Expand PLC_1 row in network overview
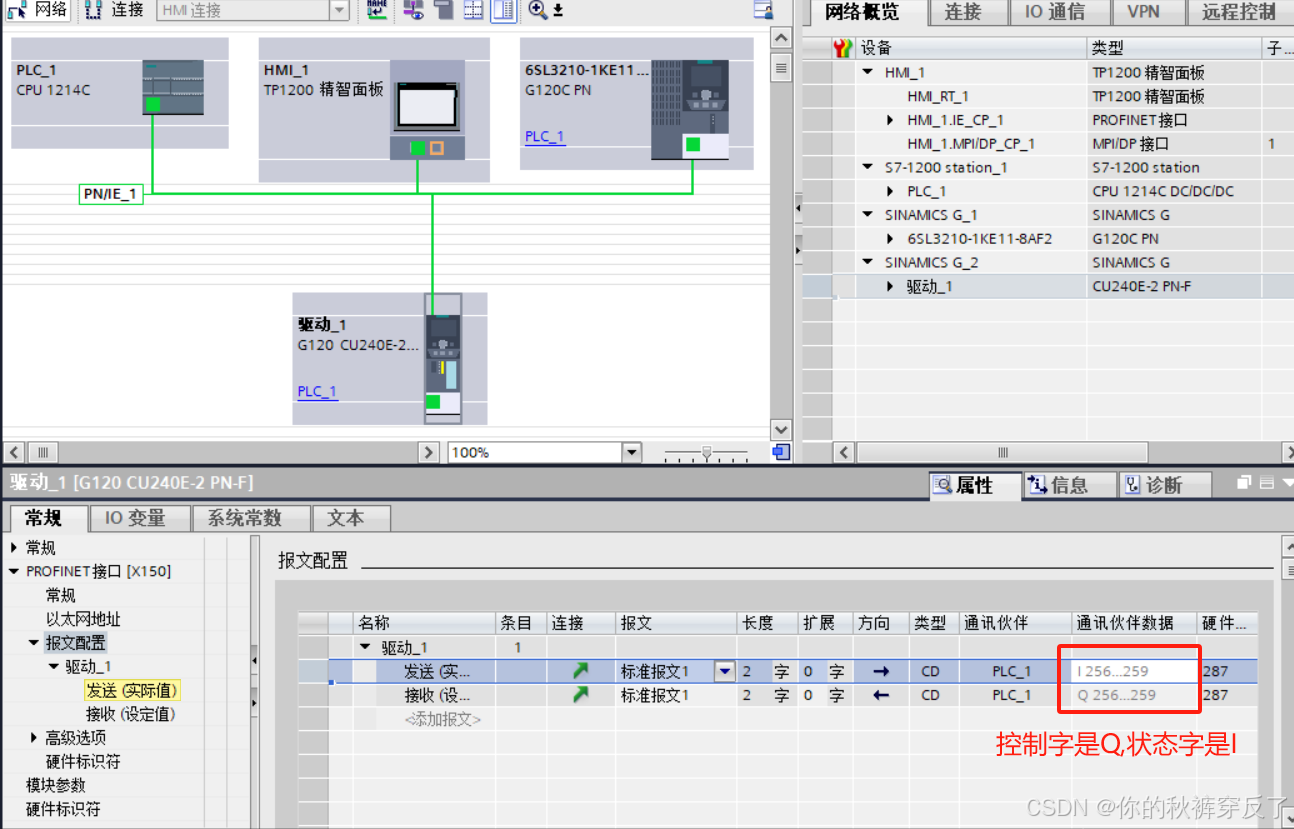Viewport: 1294px width, 829px height. tap(891, 191)
